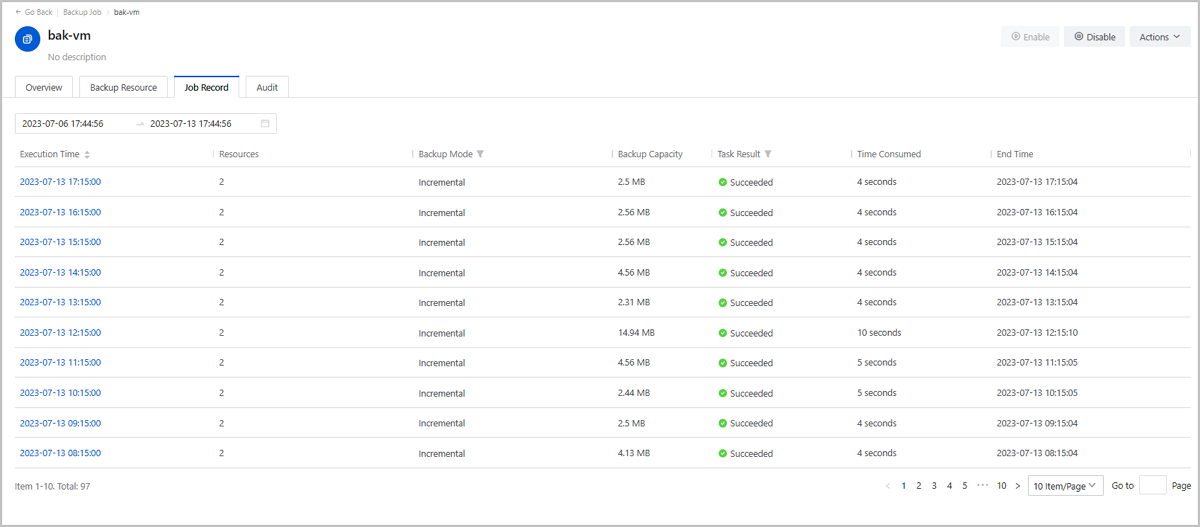
Task: Open record 2023-07-13 08:15:00
Action: 60,453
